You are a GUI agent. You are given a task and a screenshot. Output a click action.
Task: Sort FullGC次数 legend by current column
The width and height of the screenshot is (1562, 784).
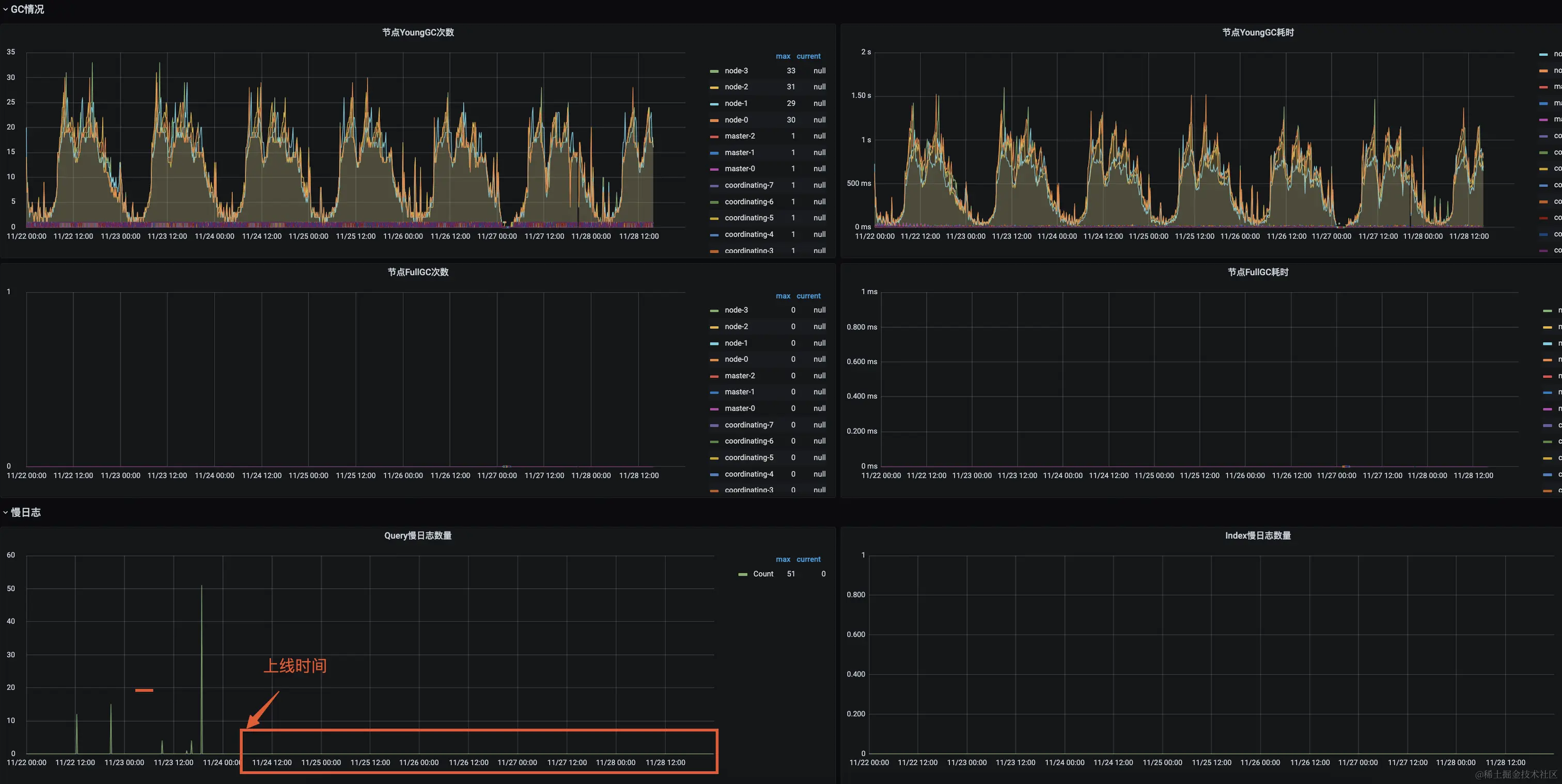(808, 296)
